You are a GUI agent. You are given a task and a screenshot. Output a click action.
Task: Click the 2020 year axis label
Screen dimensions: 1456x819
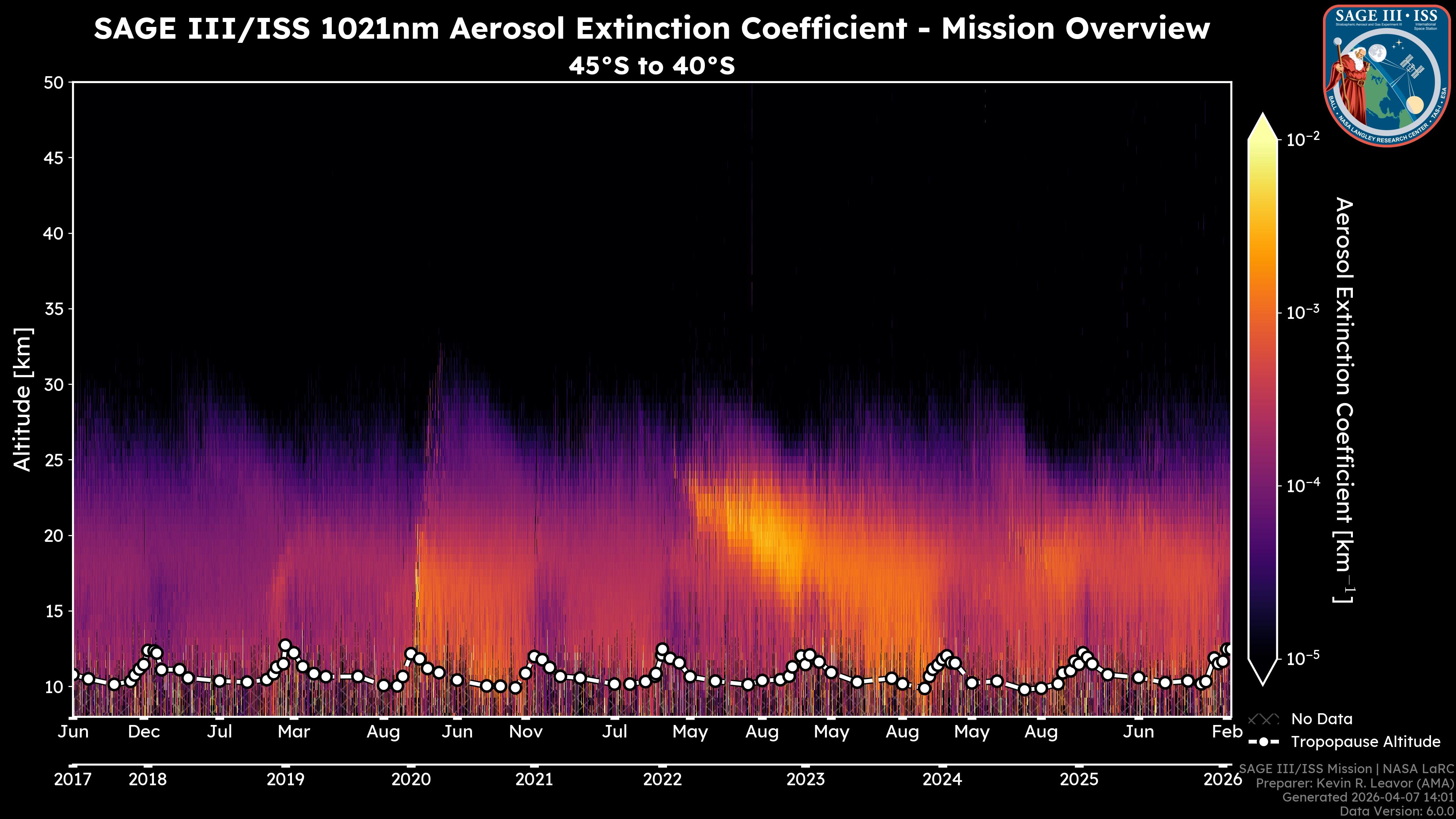tap(411, 780)
